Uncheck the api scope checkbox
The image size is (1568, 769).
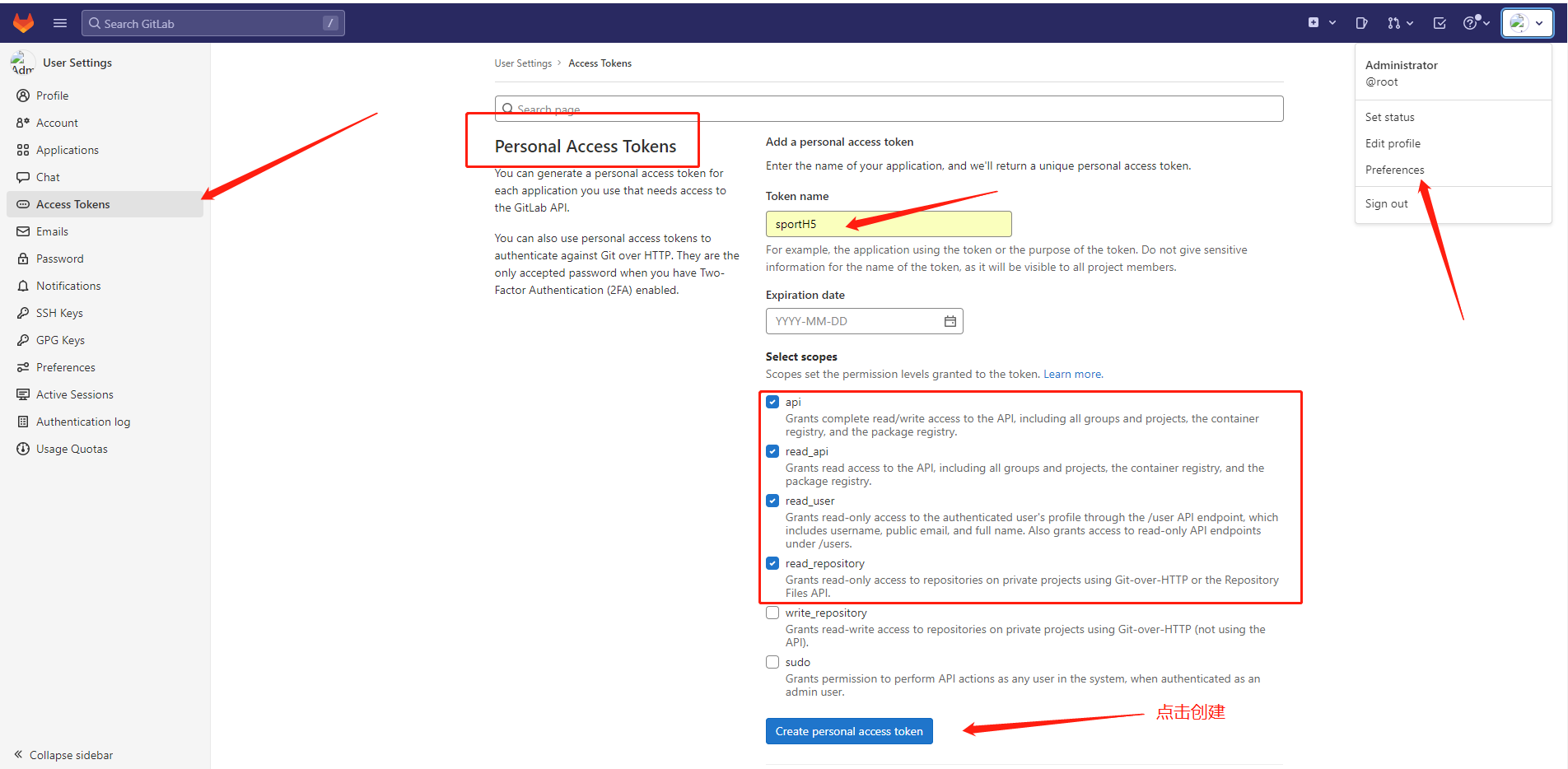[772, 402]
